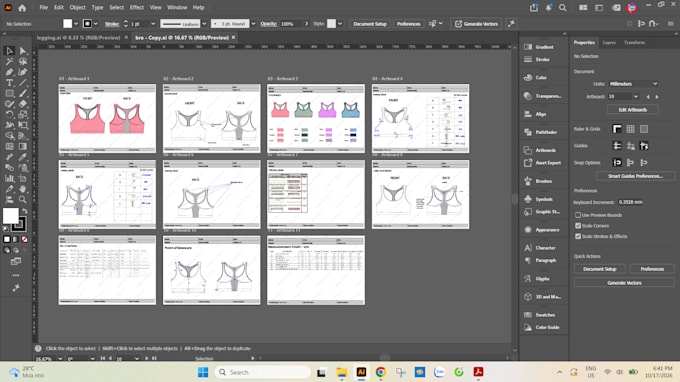Open the Glyphs panel

(537, 279)
